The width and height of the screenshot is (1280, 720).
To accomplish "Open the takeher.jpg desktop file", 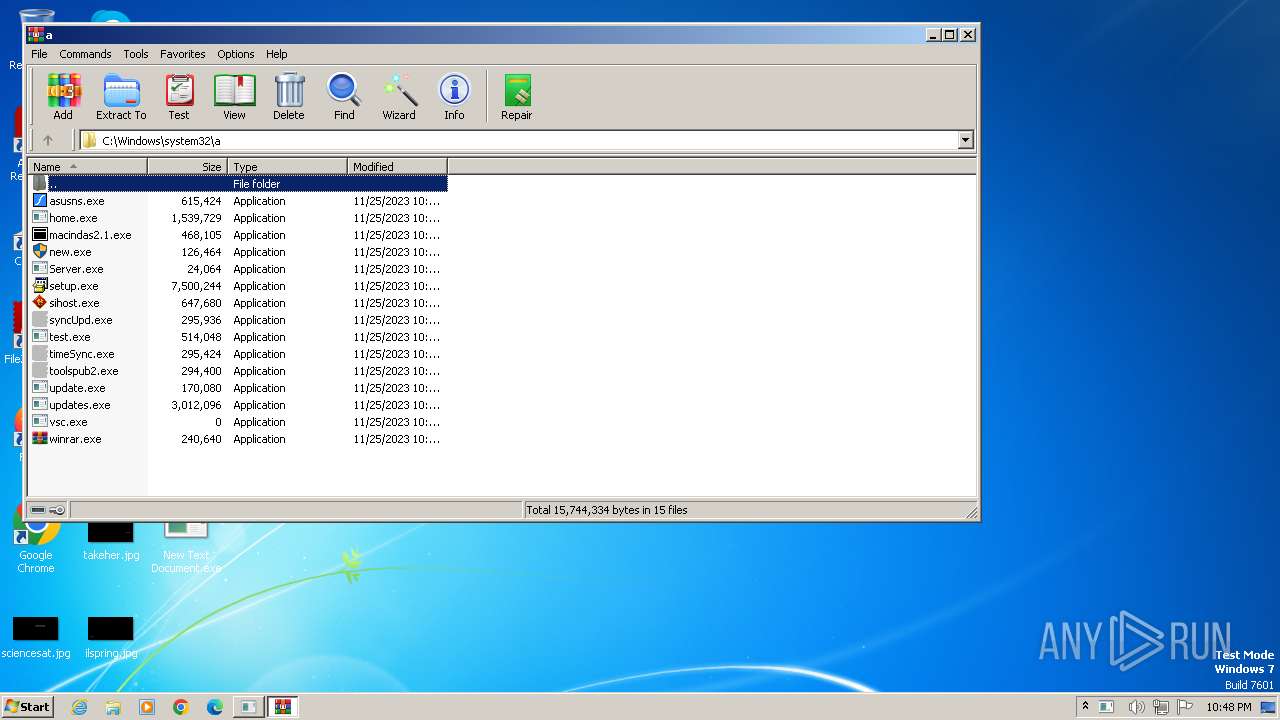I will [x=111, y=540].
